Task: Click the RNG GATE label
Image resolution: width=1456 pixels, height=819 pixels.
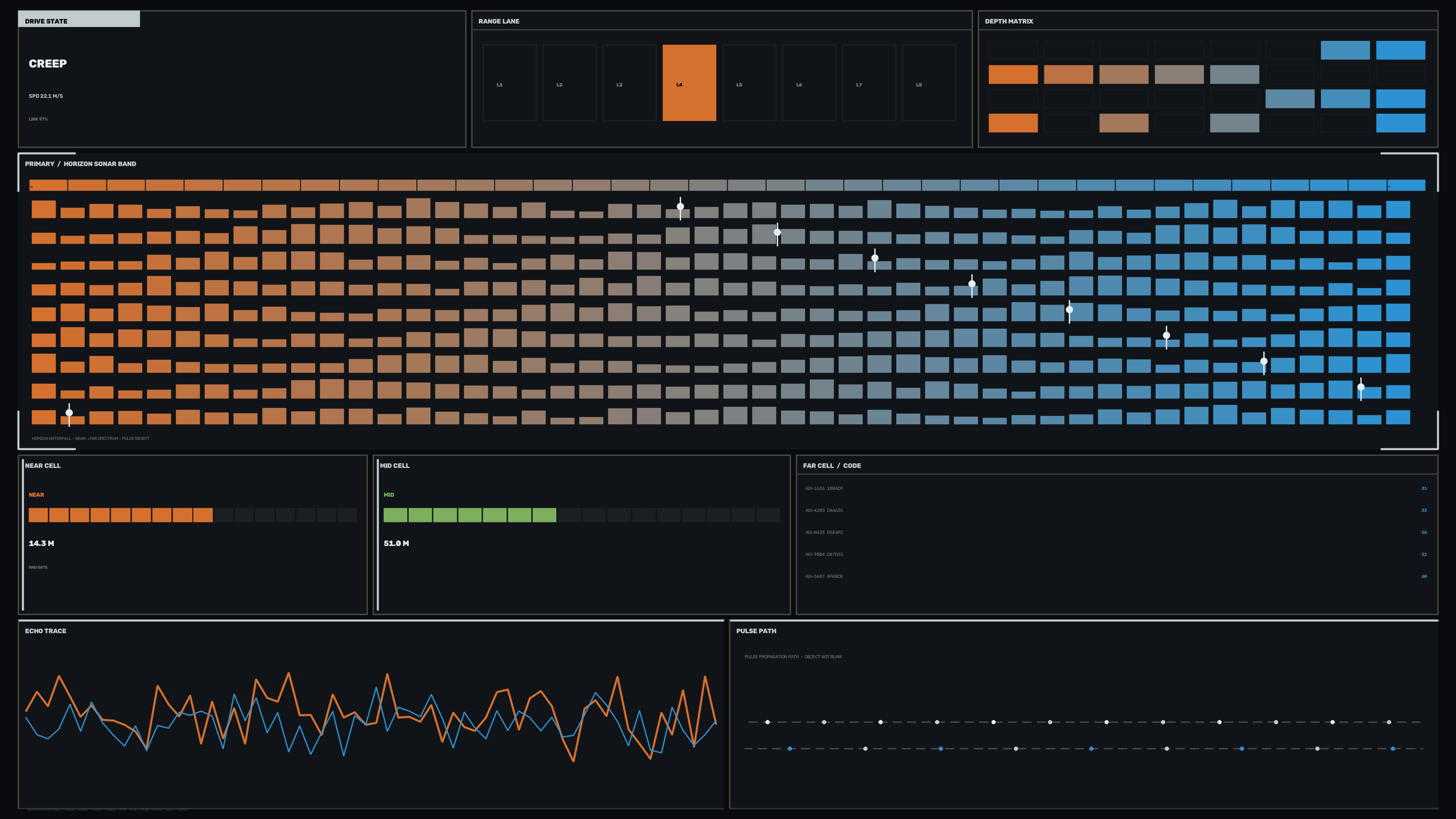Action: pos(38,568)
